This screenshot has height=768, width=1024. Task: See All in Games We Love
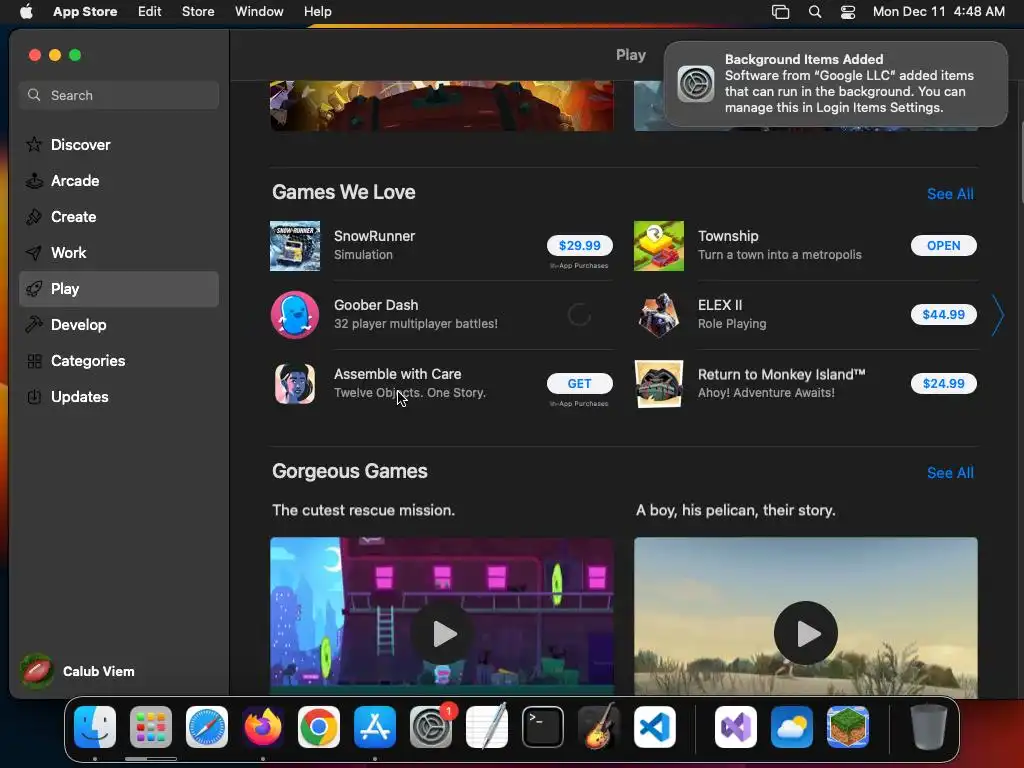coord(950,194)
